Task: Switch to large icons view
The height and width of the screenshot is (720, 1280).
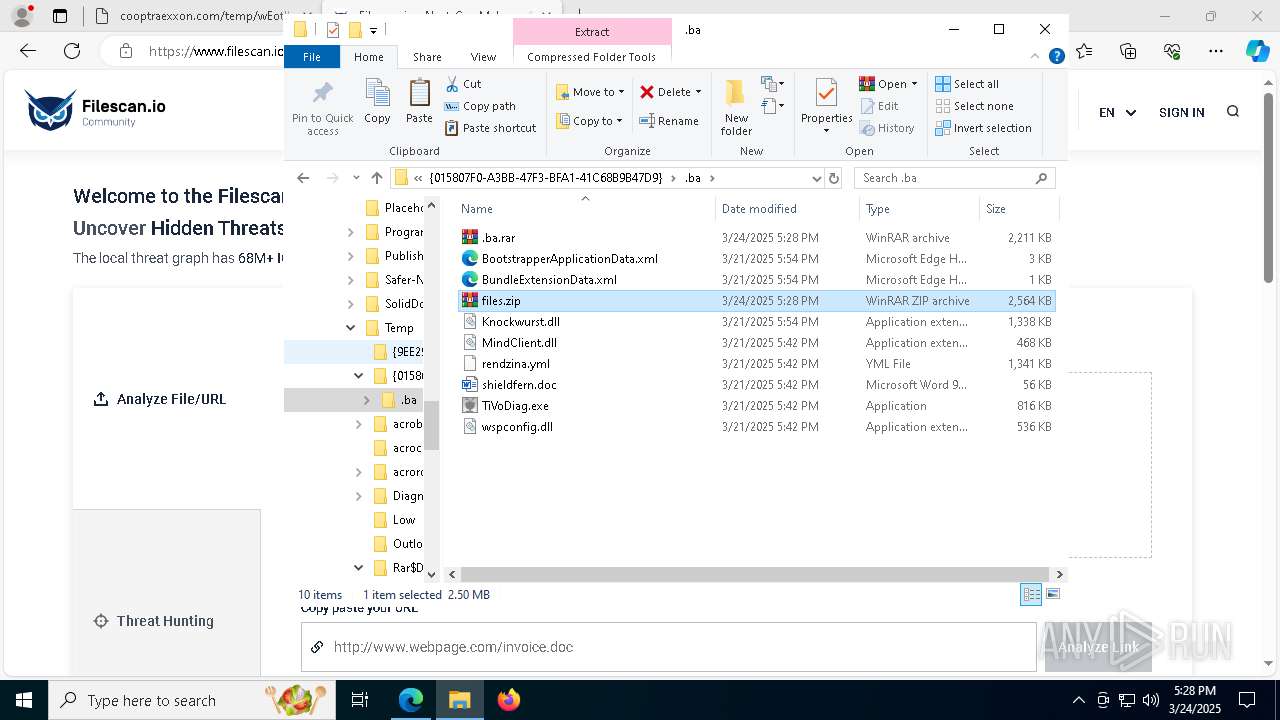Action: coord(1052,594)
